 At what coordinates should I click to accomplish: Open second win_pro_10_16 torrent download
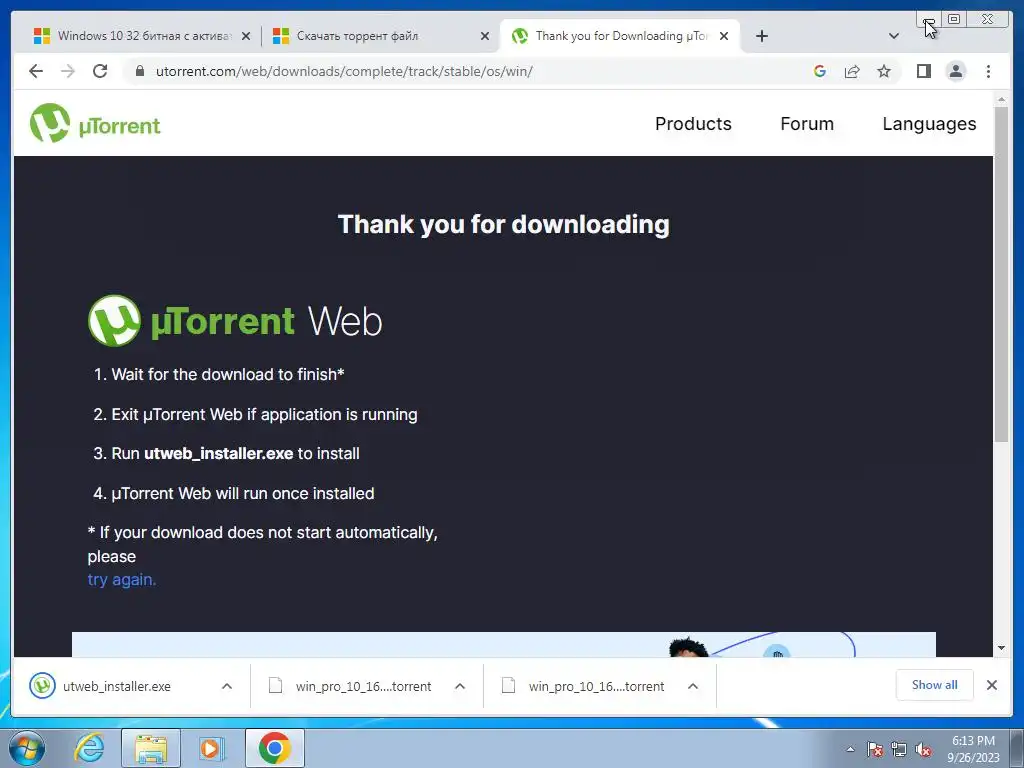pos(596,686)
